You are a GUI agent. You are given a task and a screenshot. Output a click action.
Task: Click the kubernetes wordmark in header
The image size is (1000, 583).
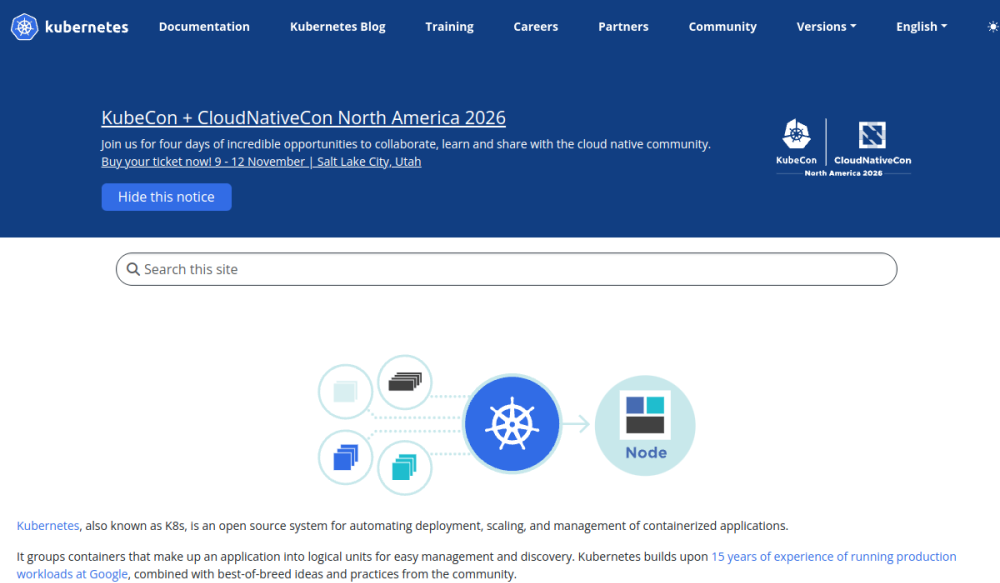87,27
